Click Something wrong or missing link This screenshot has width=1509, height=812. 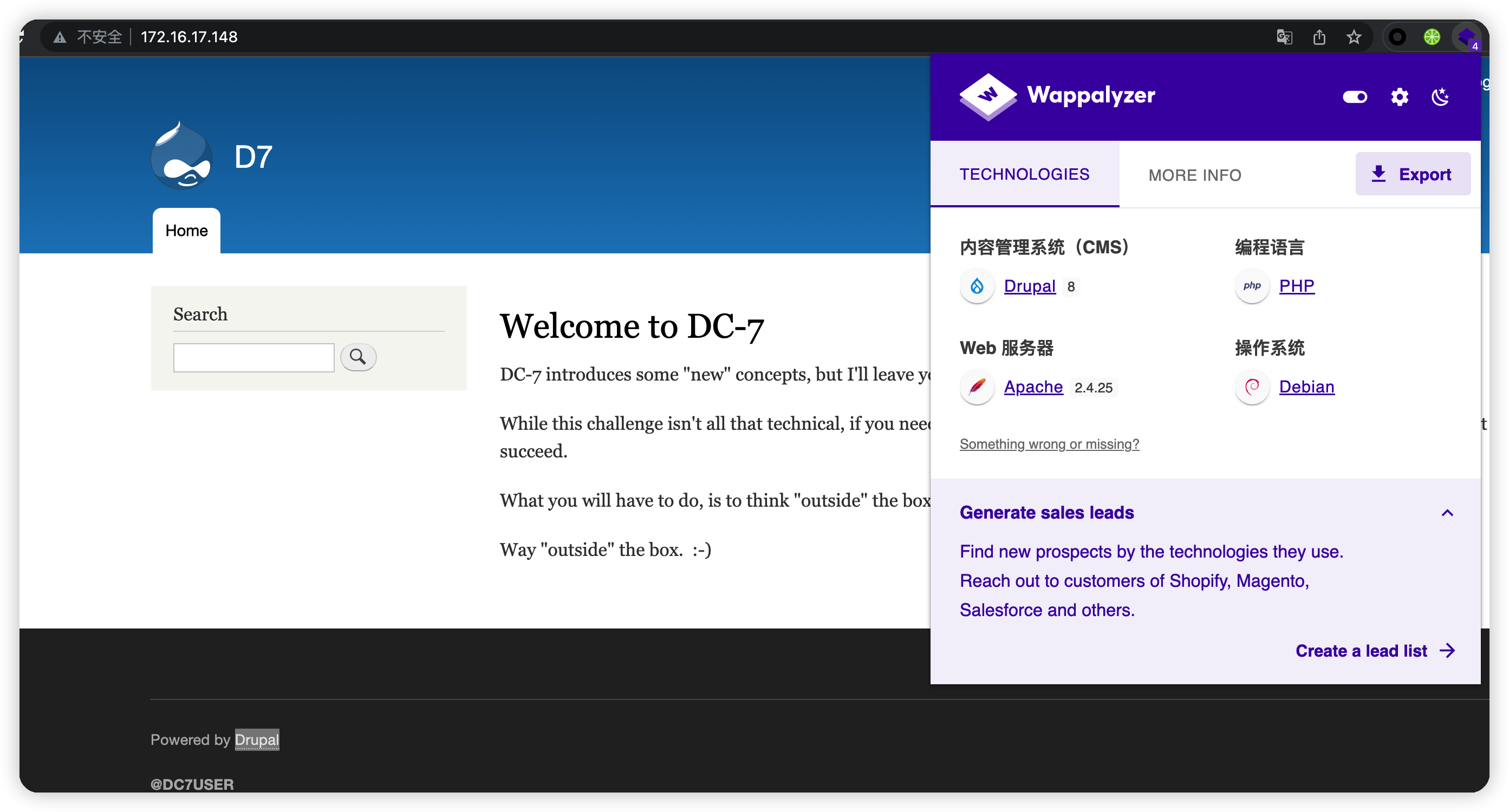point(1049,444)
